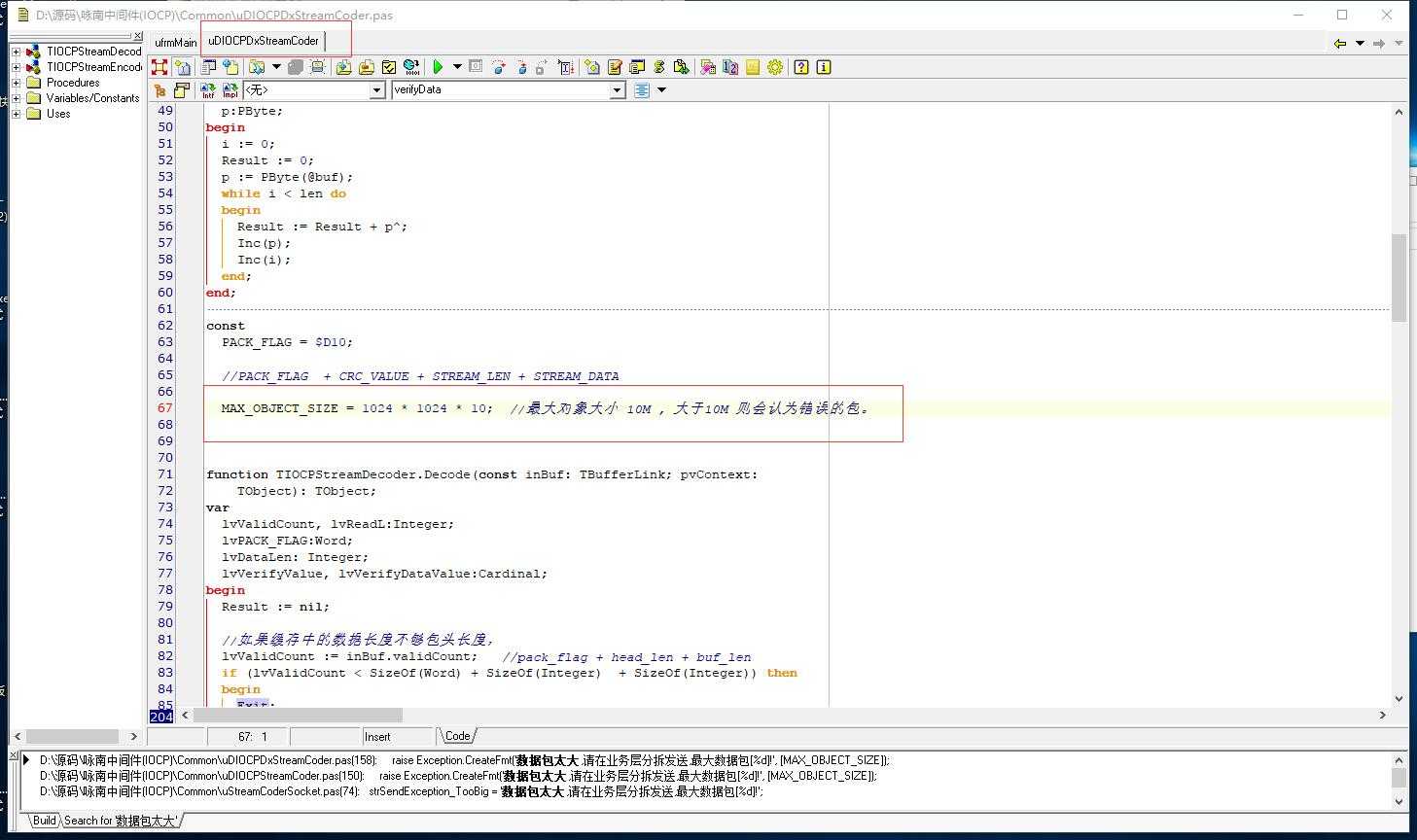The width and height of the screenshot is (1417, 840).
Task: Click the overlapping windows icon beside the tree structure icon
Action: (x=181, y=89)
